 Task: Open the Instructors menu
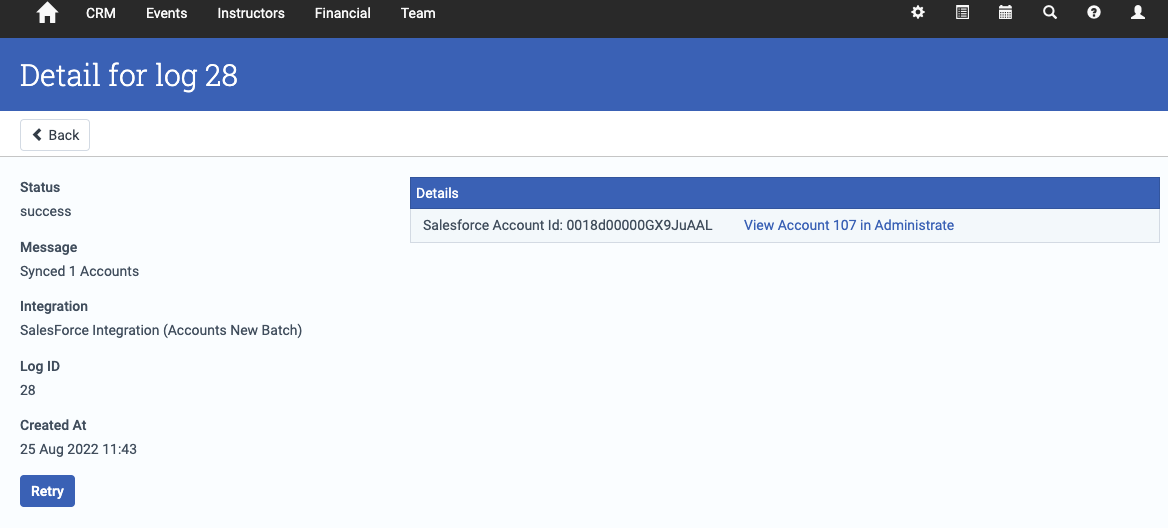point(251,13)
